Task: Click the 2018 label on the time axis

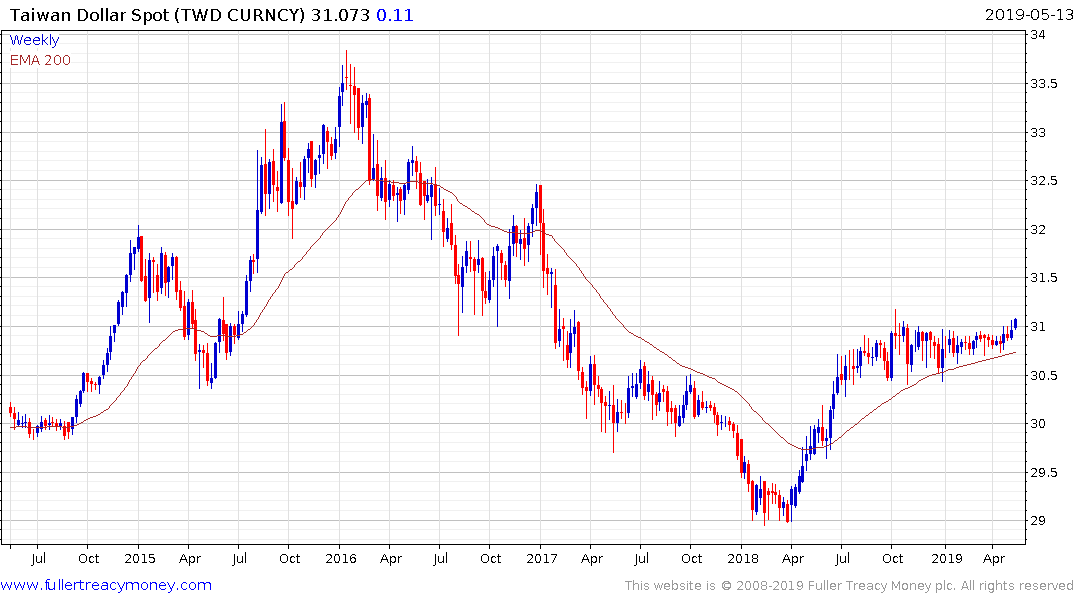Action: (742, 558)
